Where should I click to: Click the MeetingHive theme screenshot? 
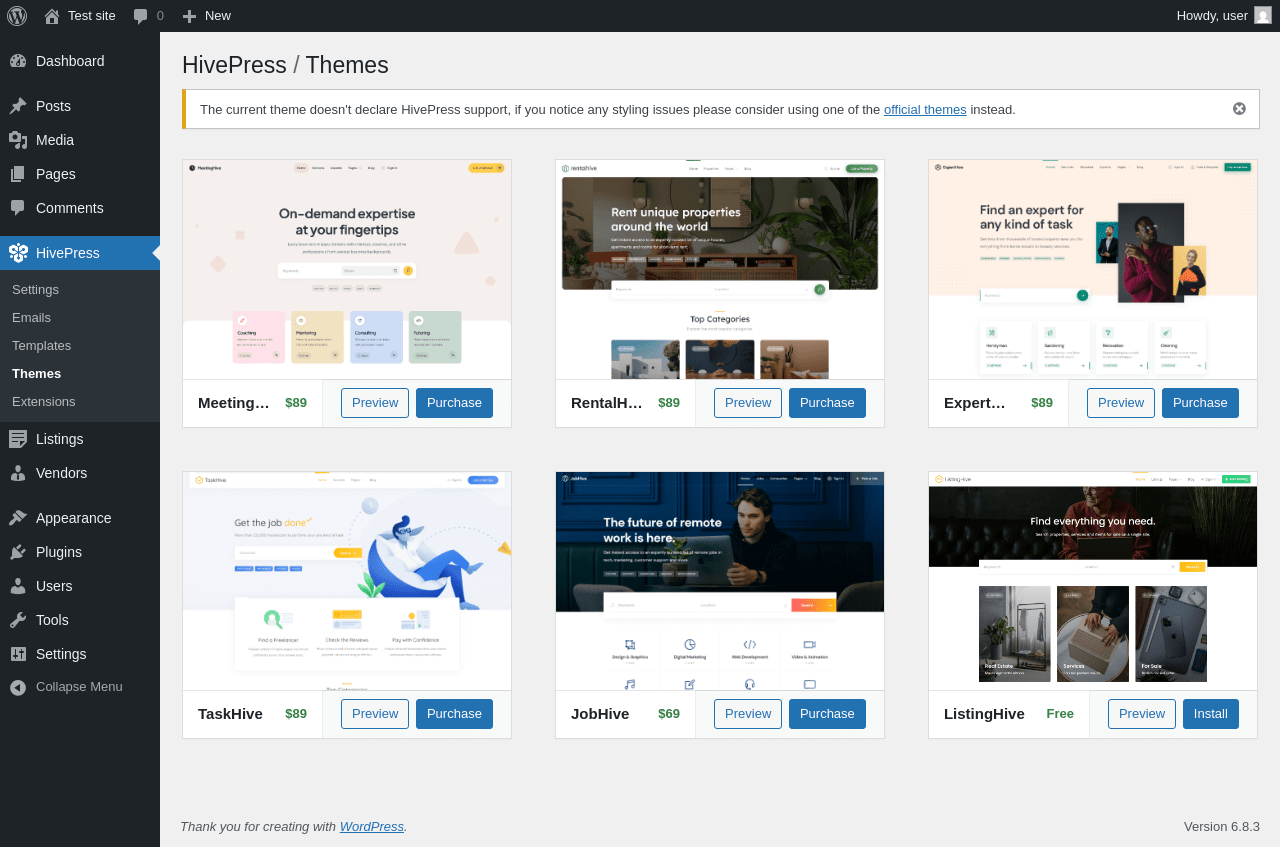[347, 270]
